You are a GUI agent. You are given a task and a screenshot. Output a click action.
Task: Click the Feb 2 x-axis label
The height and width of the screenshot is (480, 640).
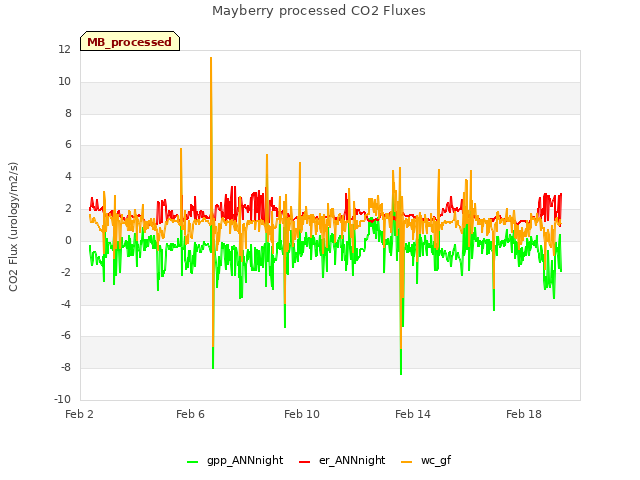tap(79, 414)
